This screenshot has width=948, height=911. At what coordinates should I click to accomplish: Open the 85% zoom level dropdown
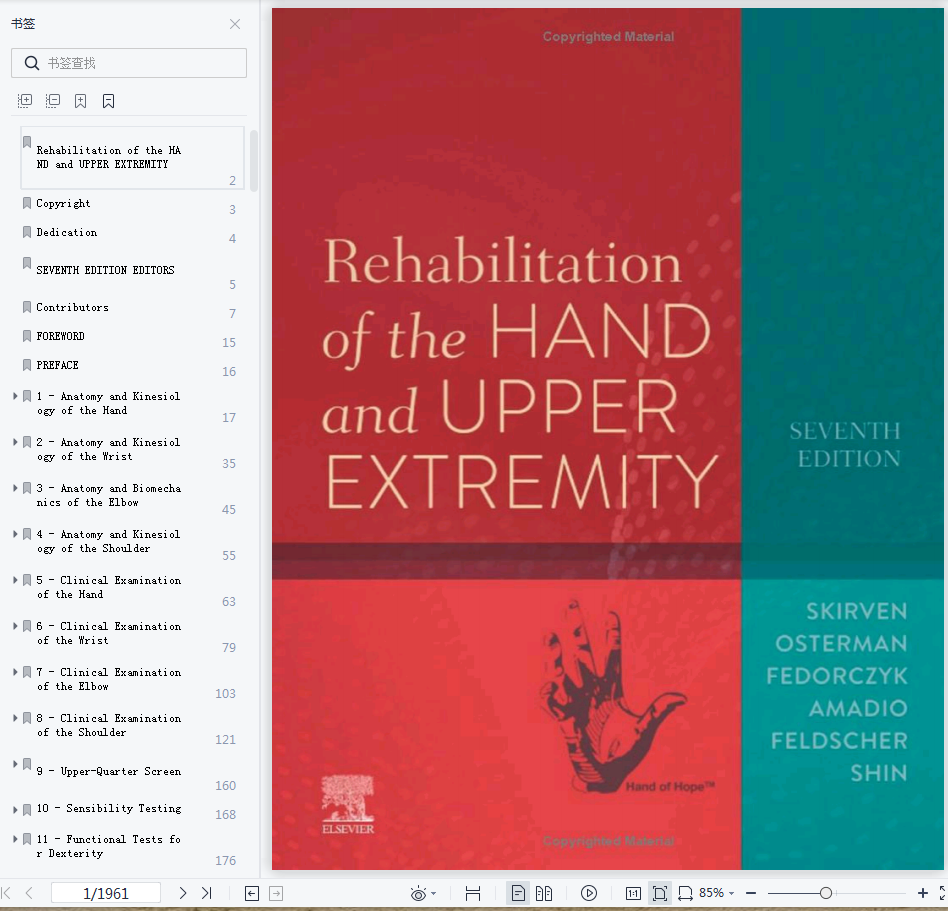pos(716,893)
